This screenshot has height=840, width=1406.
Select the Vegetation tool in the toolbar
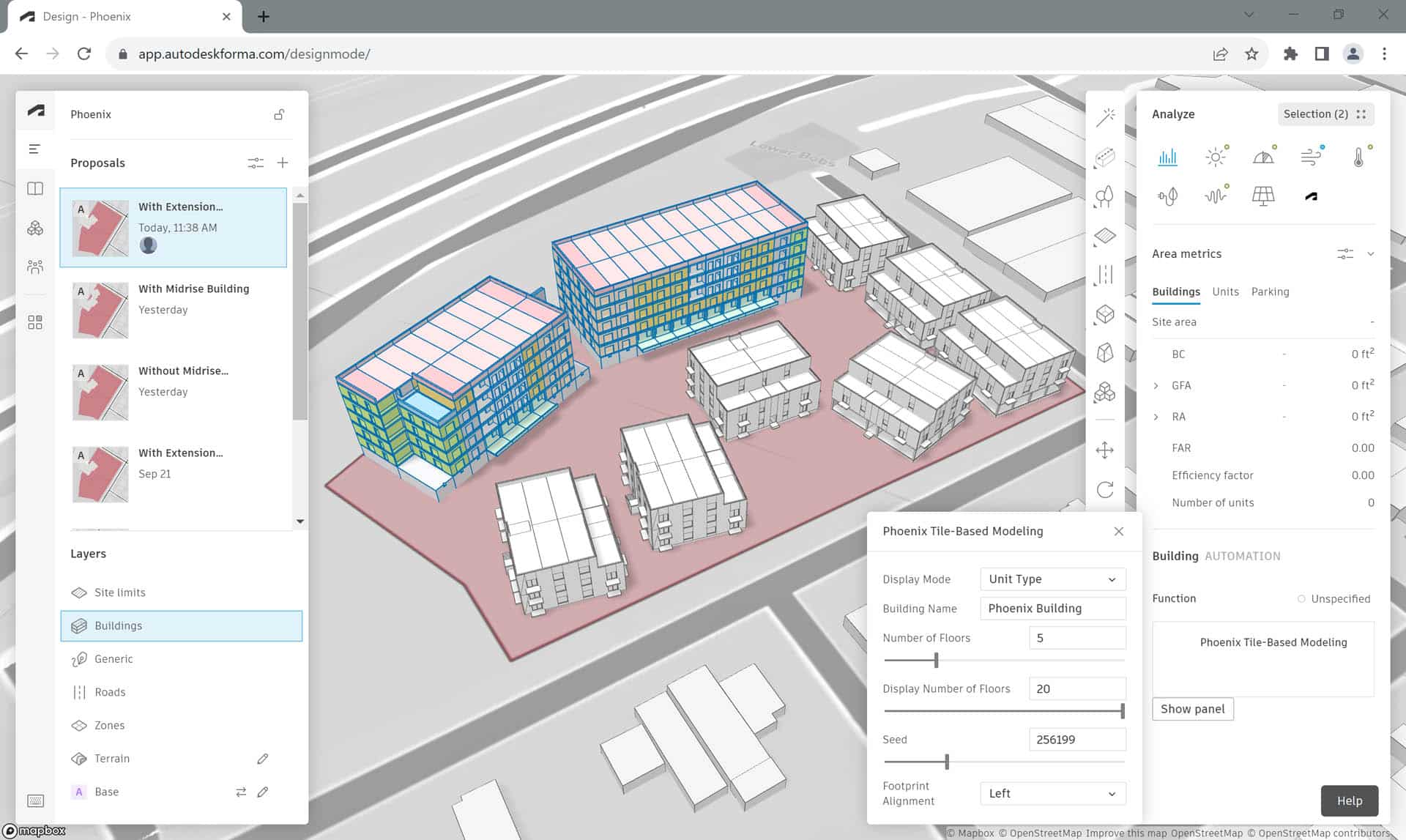click(1106, 196)
